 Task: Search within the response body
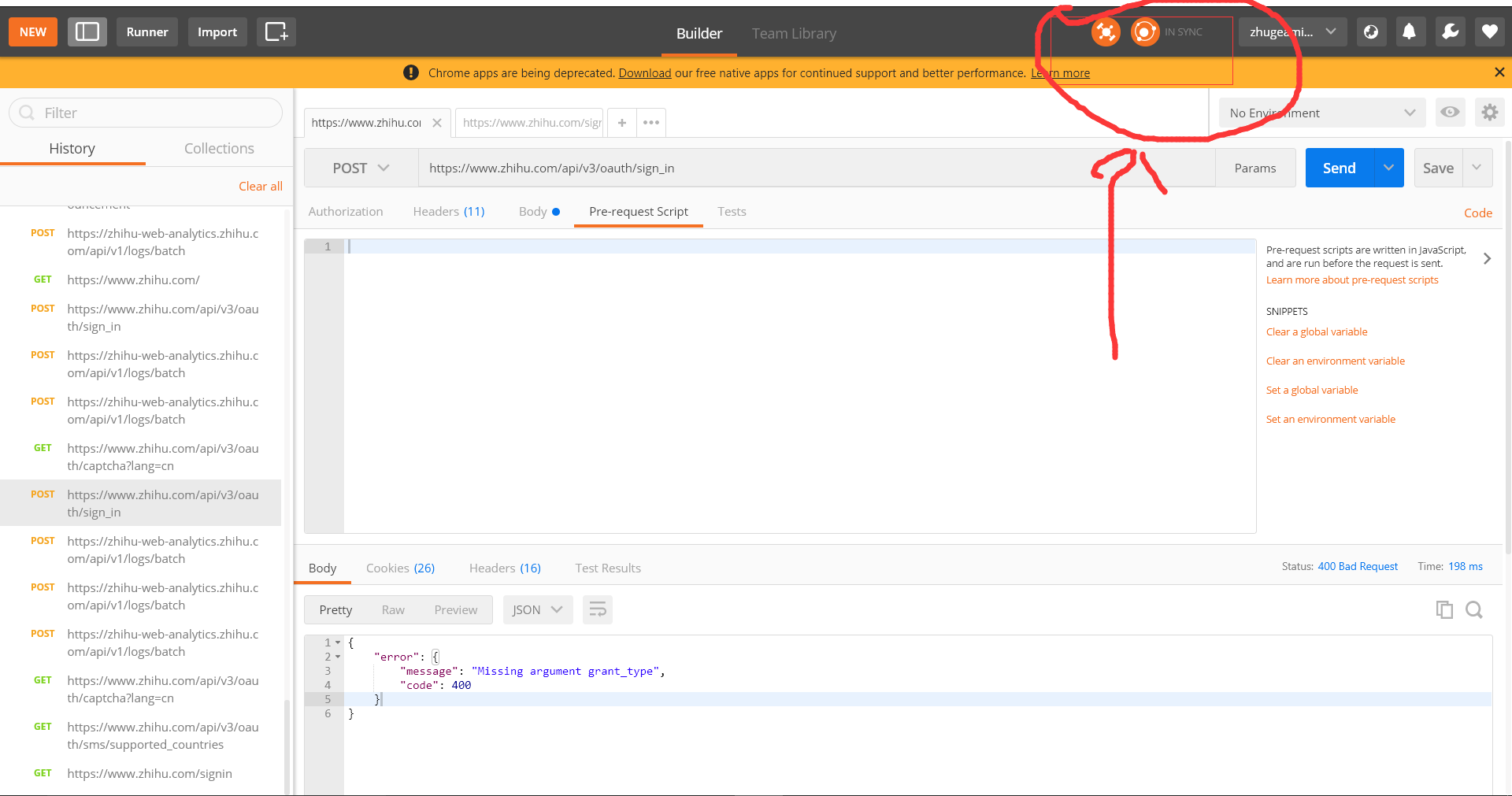click(1474, 609)
